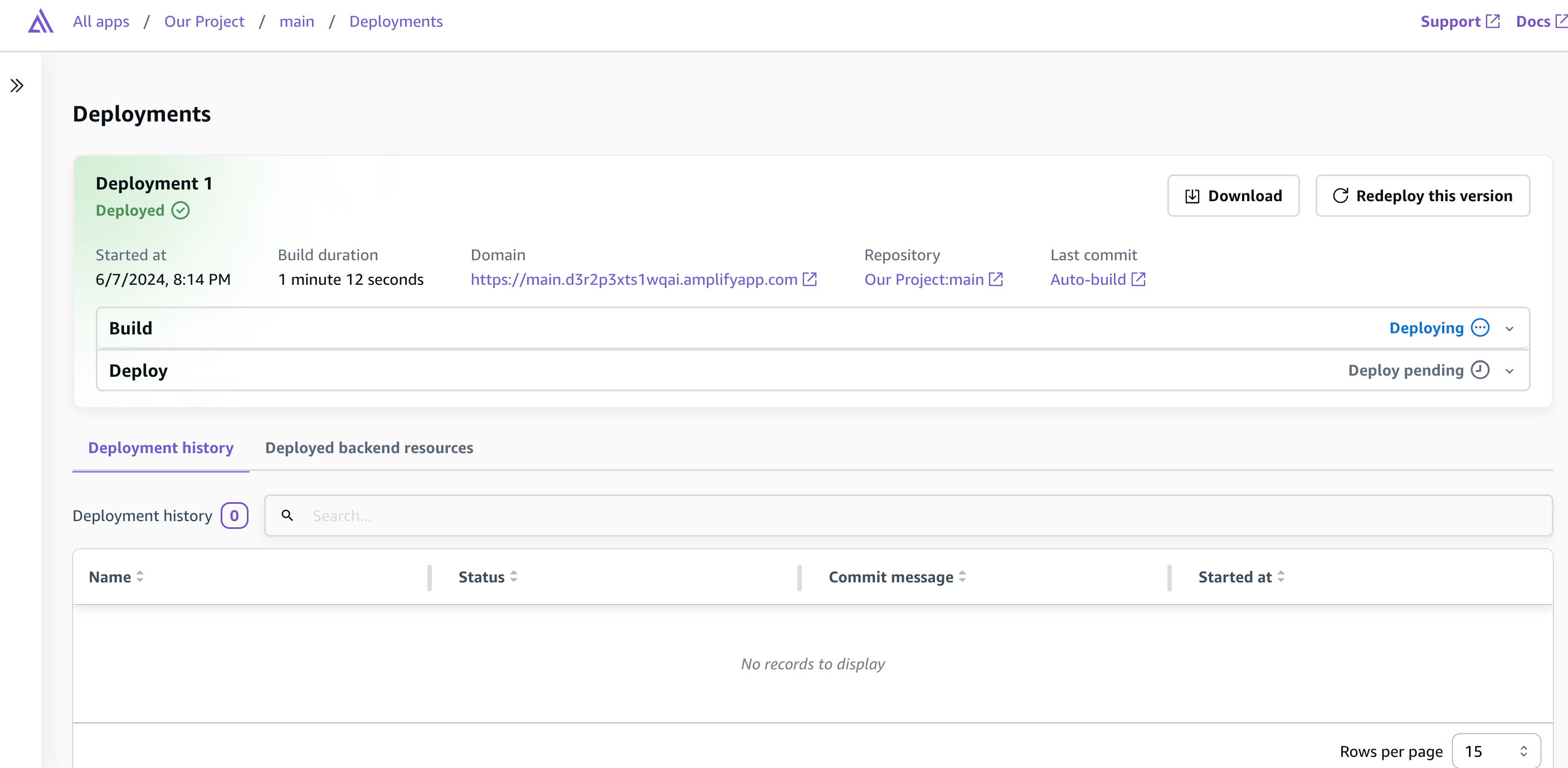Click Deployments breadcrumb link
The height and width of the screenshot is (768, 1568).
point(396,21)
